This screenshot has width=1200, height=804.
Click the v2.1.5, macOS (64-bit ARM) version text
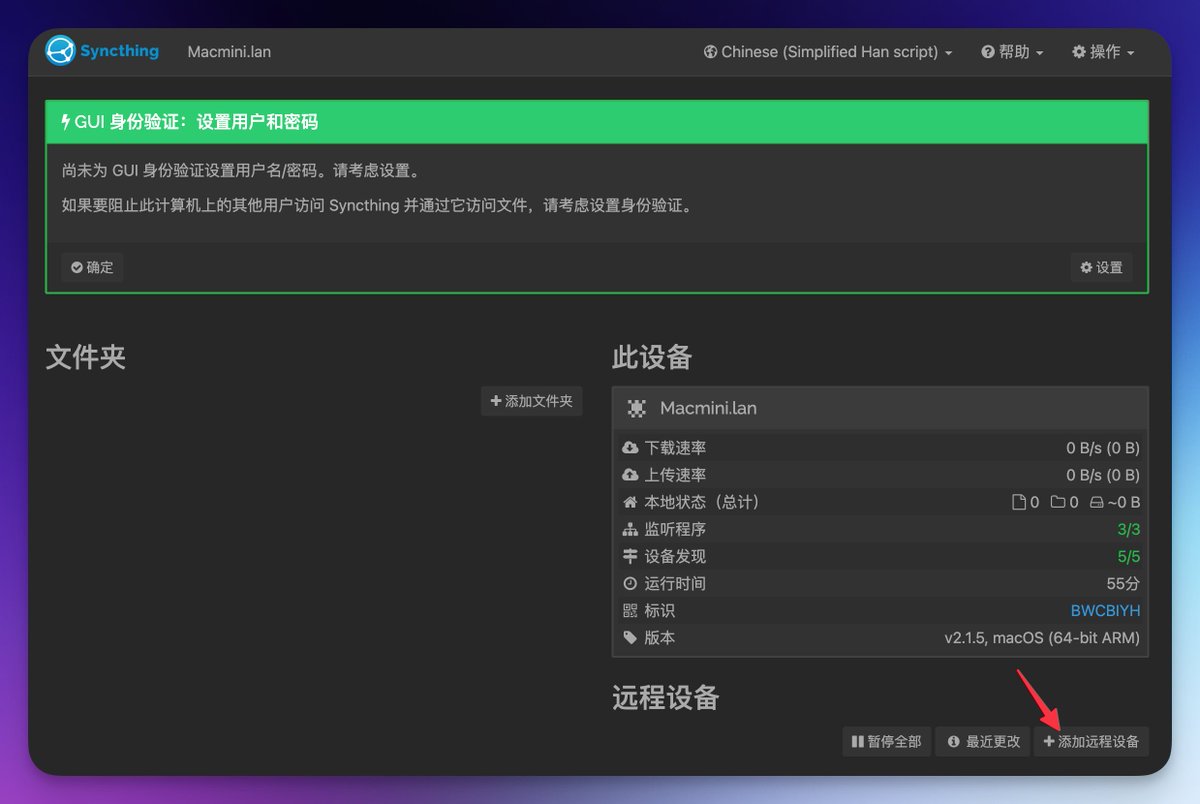coord(1042,637)
